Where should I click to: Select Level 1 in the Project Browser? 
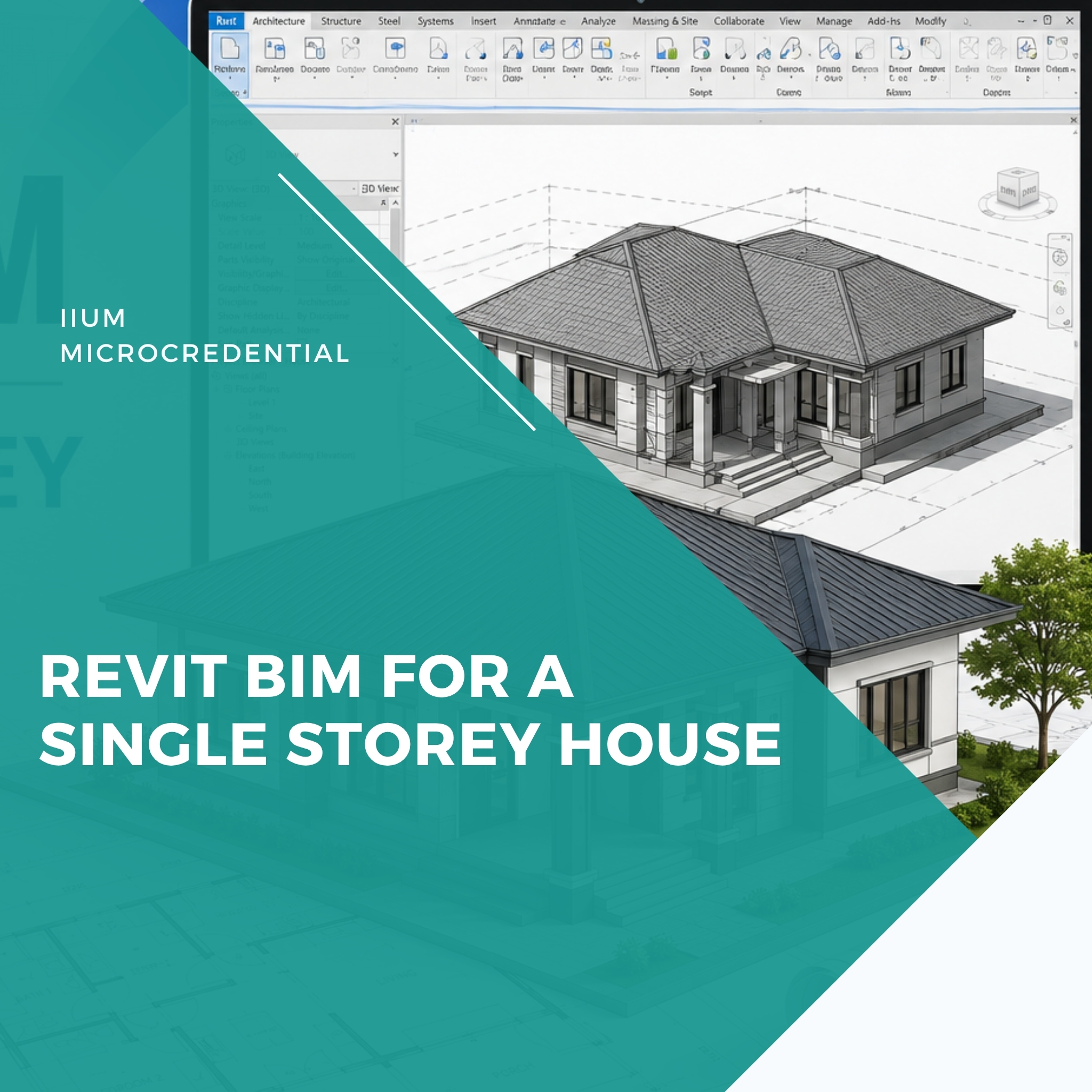[x=262, y=403]
